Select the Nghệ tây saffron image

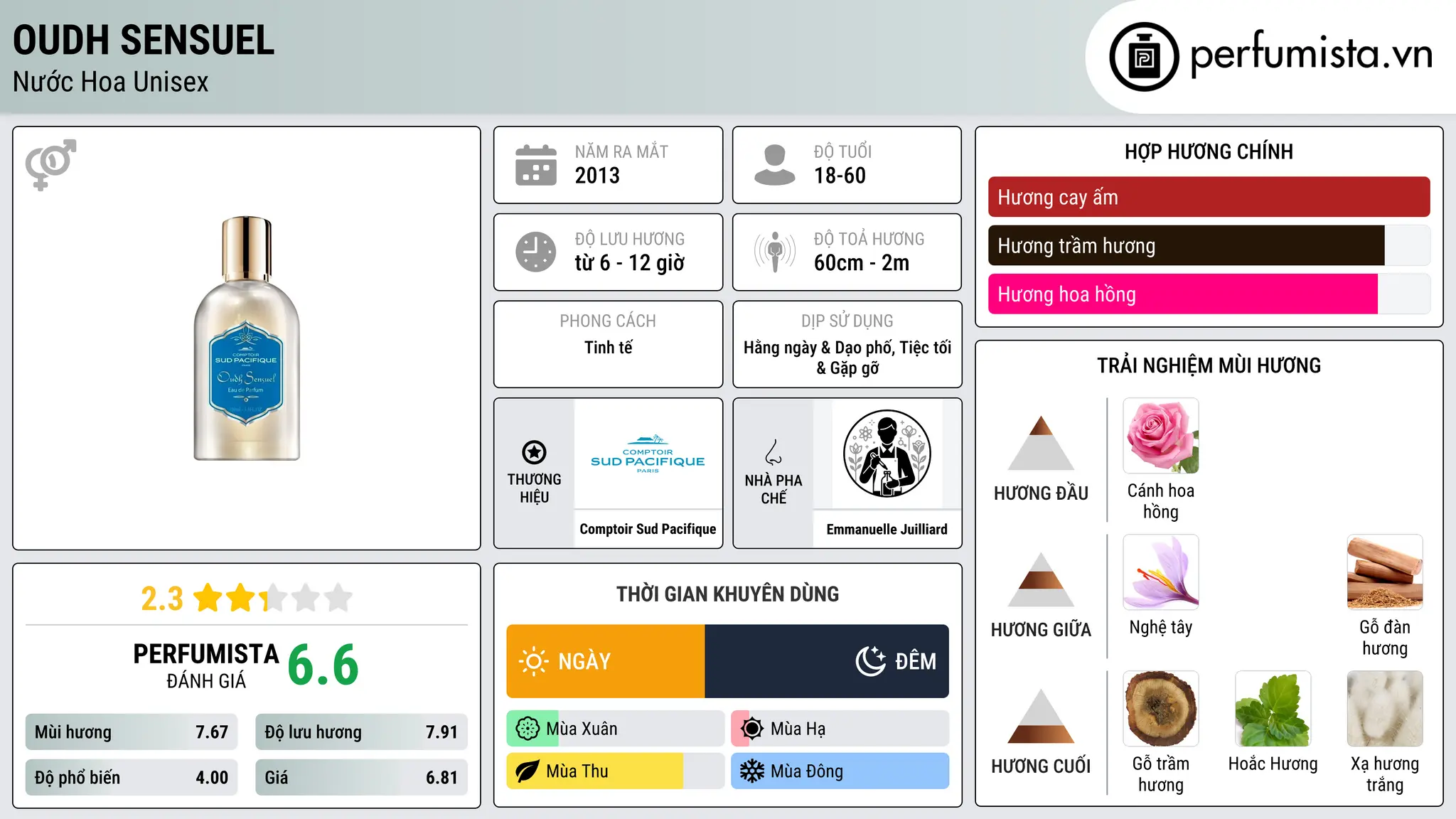pos(1160,572)
